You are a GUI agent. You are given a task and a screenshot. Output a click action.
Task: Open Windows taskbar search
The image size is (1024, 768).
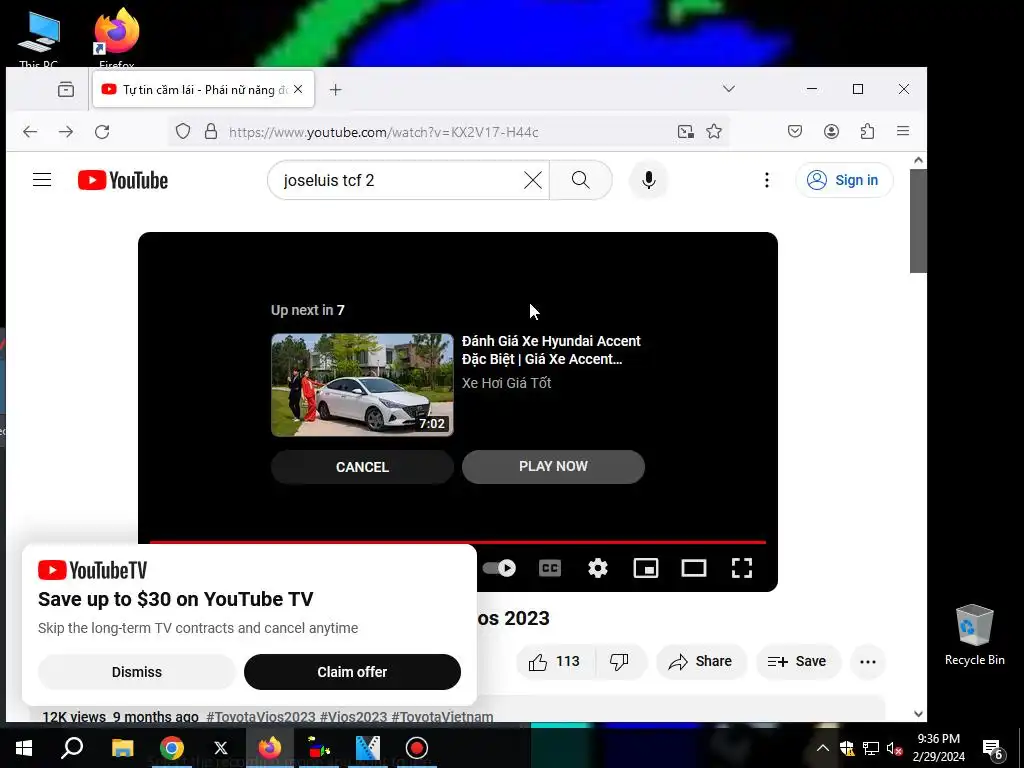72,748
